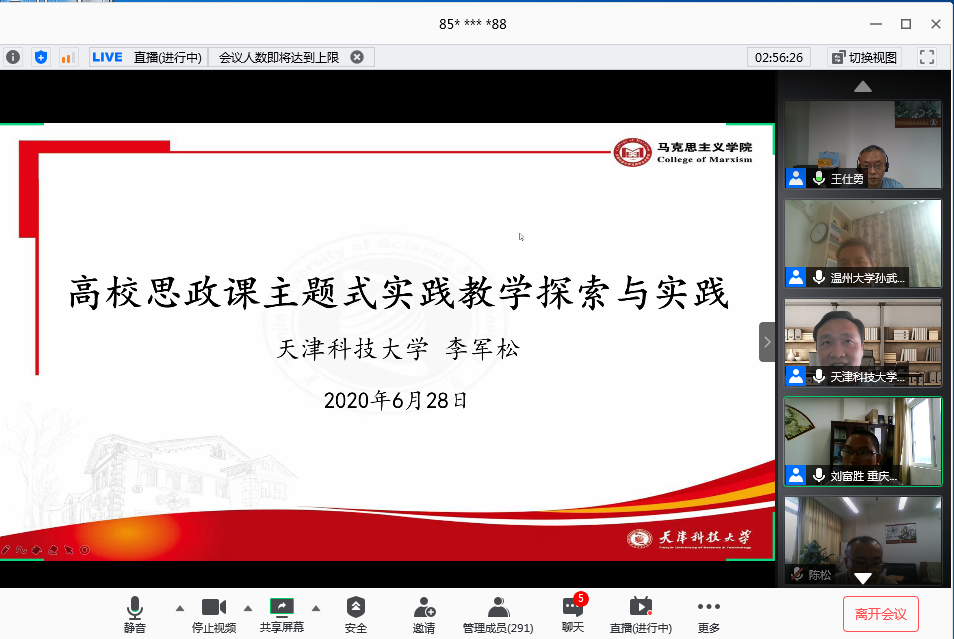This screenshot has height=639, width=954.
Task: Click the red 离开会议 button
Action: [x=880, y=613]
